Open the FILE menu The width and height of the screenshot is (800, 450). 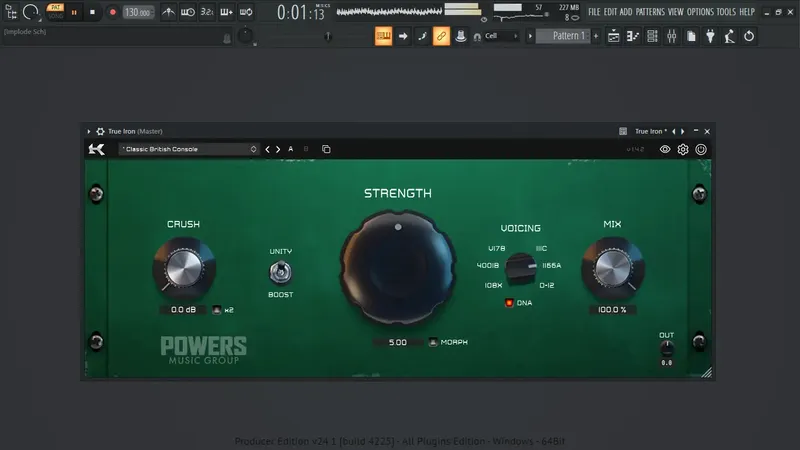point(594,12)
